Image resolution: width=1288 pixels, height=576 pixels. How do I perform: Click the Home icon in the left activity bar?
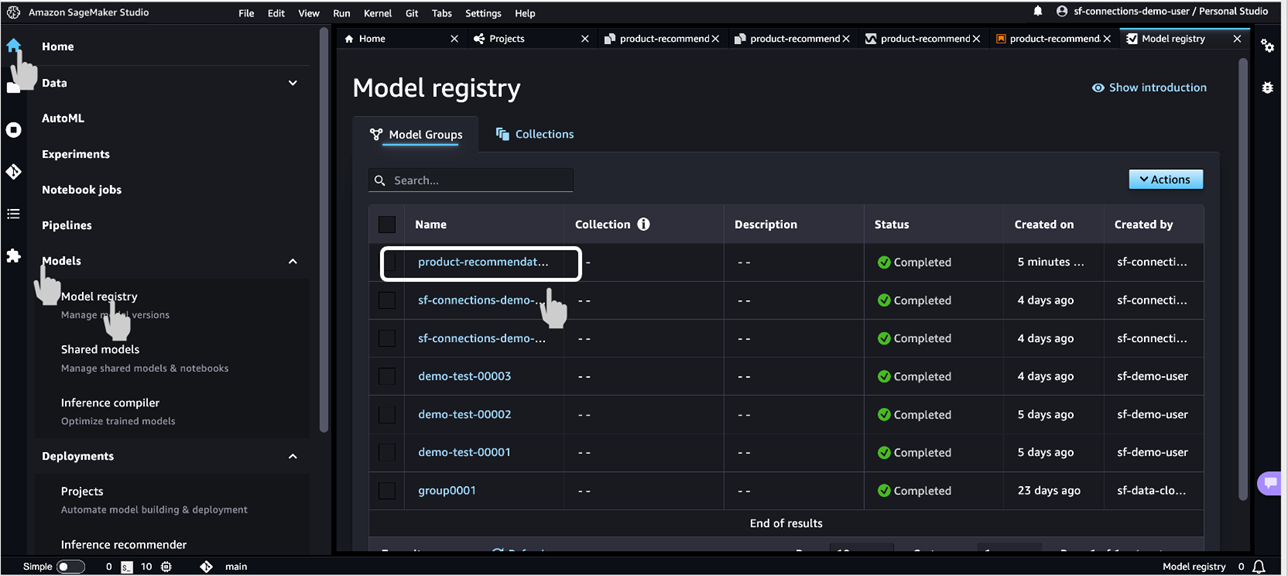pos(13,46)
